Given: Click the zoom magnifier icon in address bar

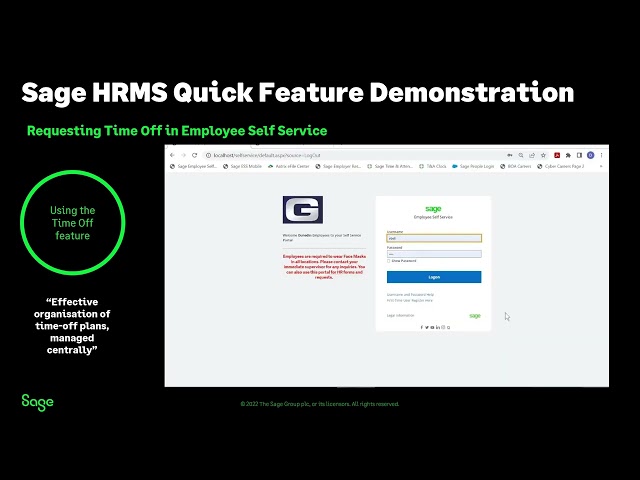Looking at the screenshot, I should (521, 156).
